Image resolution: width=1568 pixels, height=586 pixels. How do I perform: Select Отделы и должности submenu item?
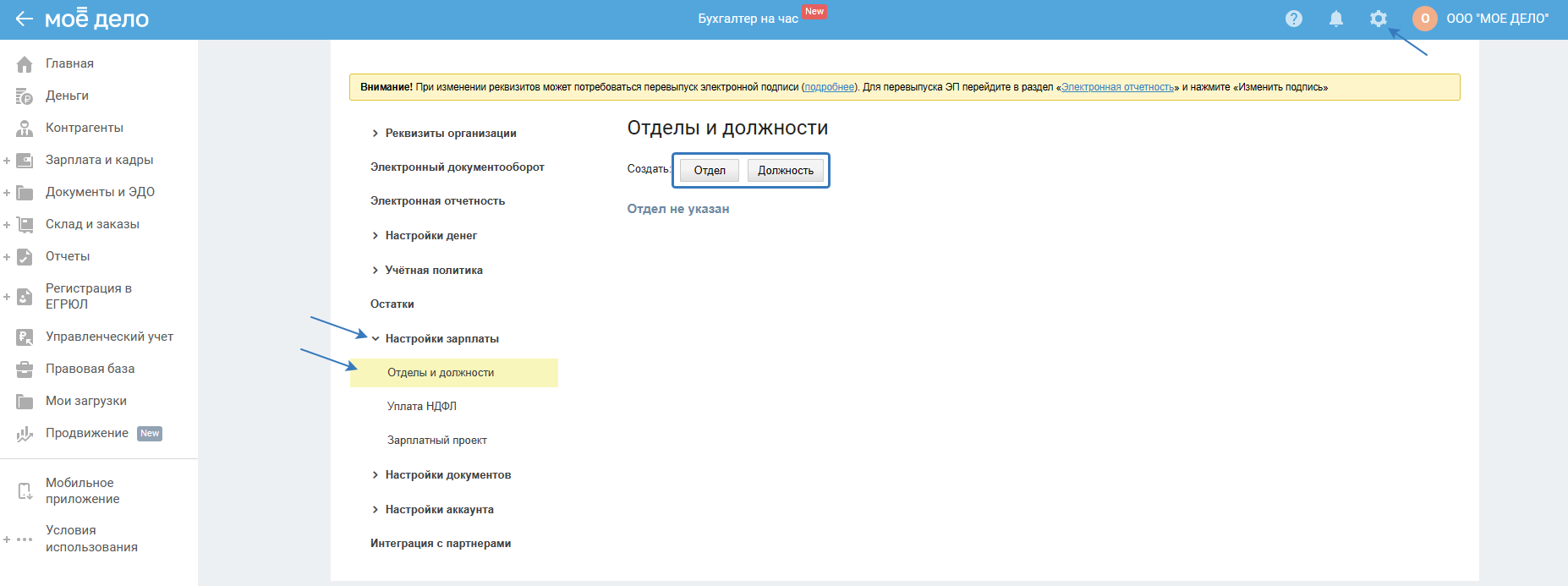pos(454,373)
